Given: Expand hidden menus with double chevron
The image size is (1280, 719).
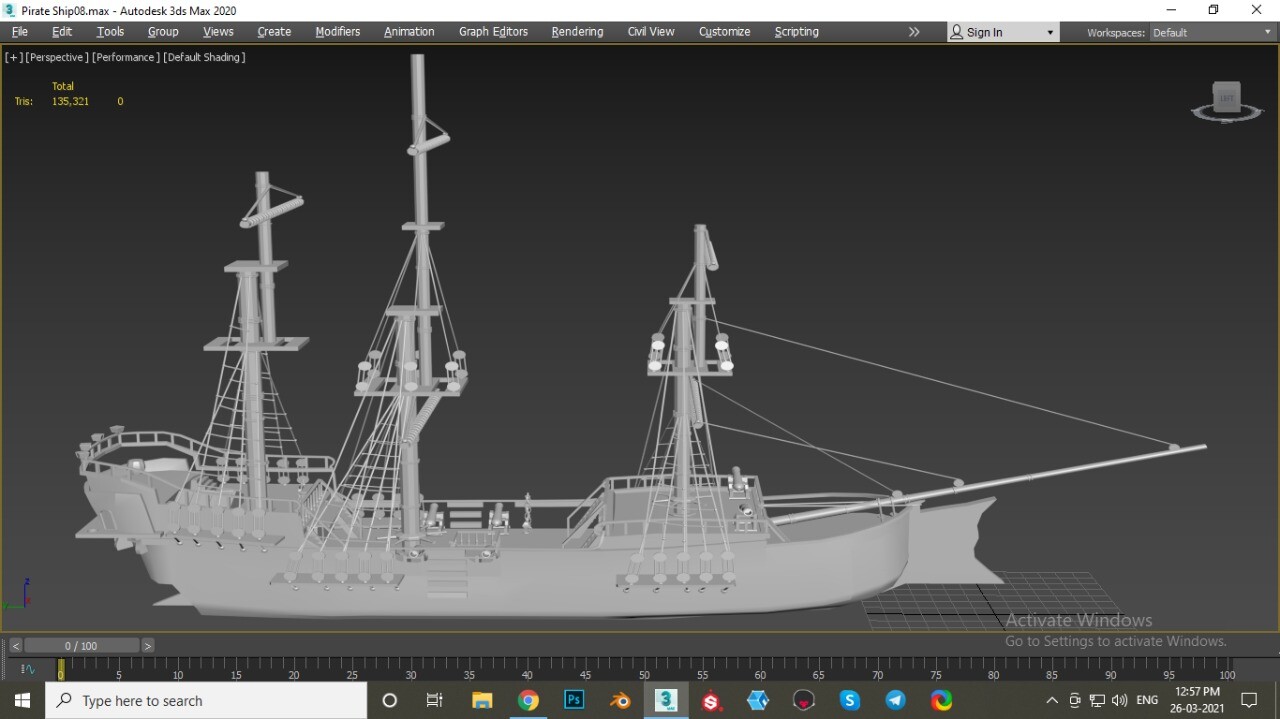Looking at the screenshot, I should [x=913, y=32].
